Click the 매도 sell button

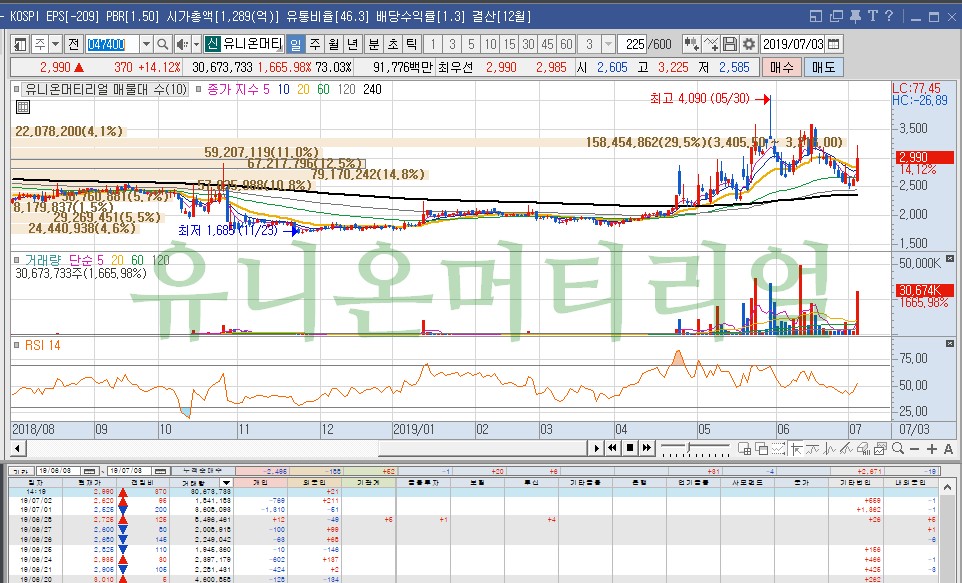823,67
